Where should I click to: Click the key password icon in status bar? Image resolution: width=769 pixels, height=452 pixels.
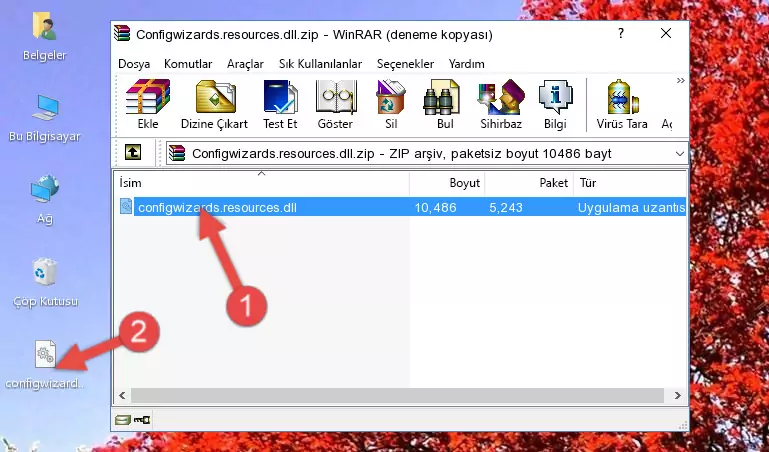[x=142, y=419]
